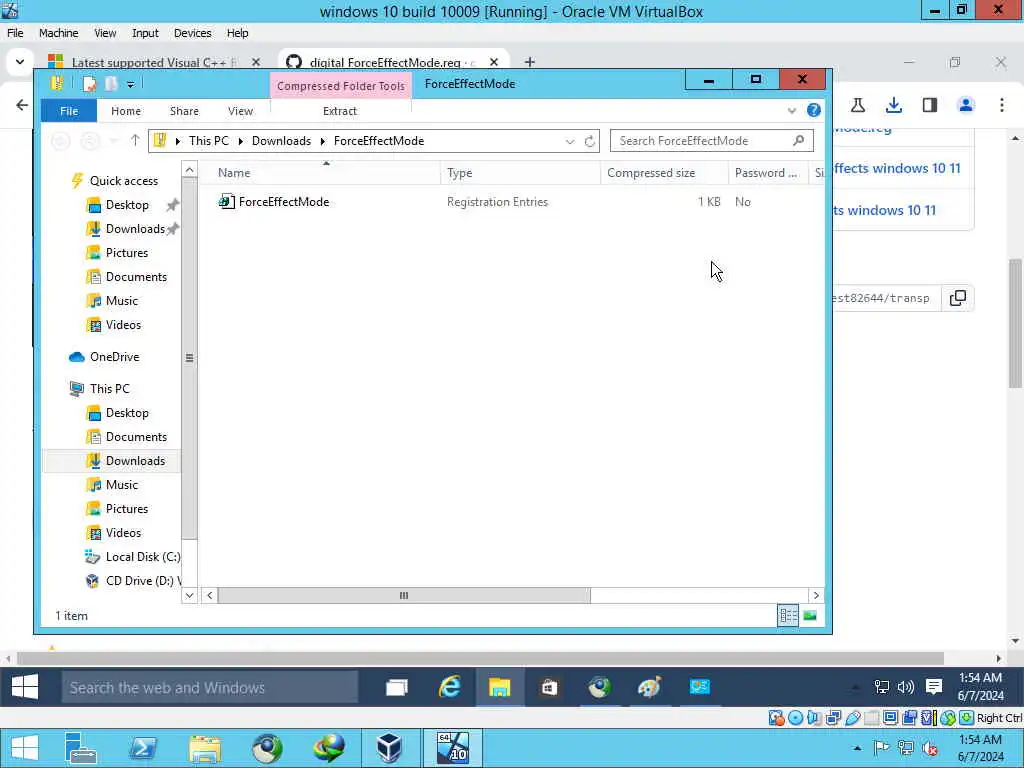This screenshot has height=768, width=1024.
Task: Expand the Downloads breadcrumb arrow
Action: coord(322,141)
